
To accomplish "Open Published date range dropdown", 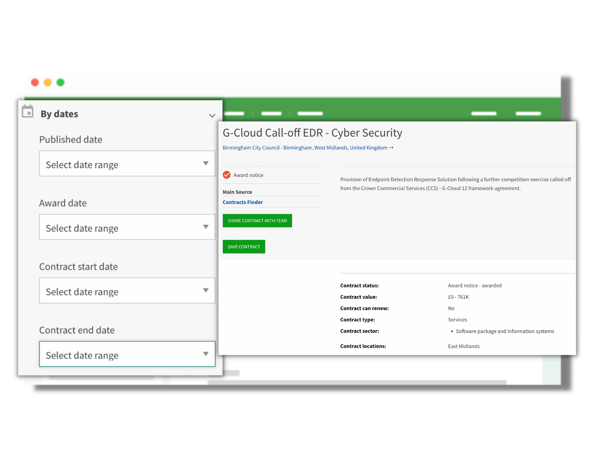I will [x=127, y=164].
